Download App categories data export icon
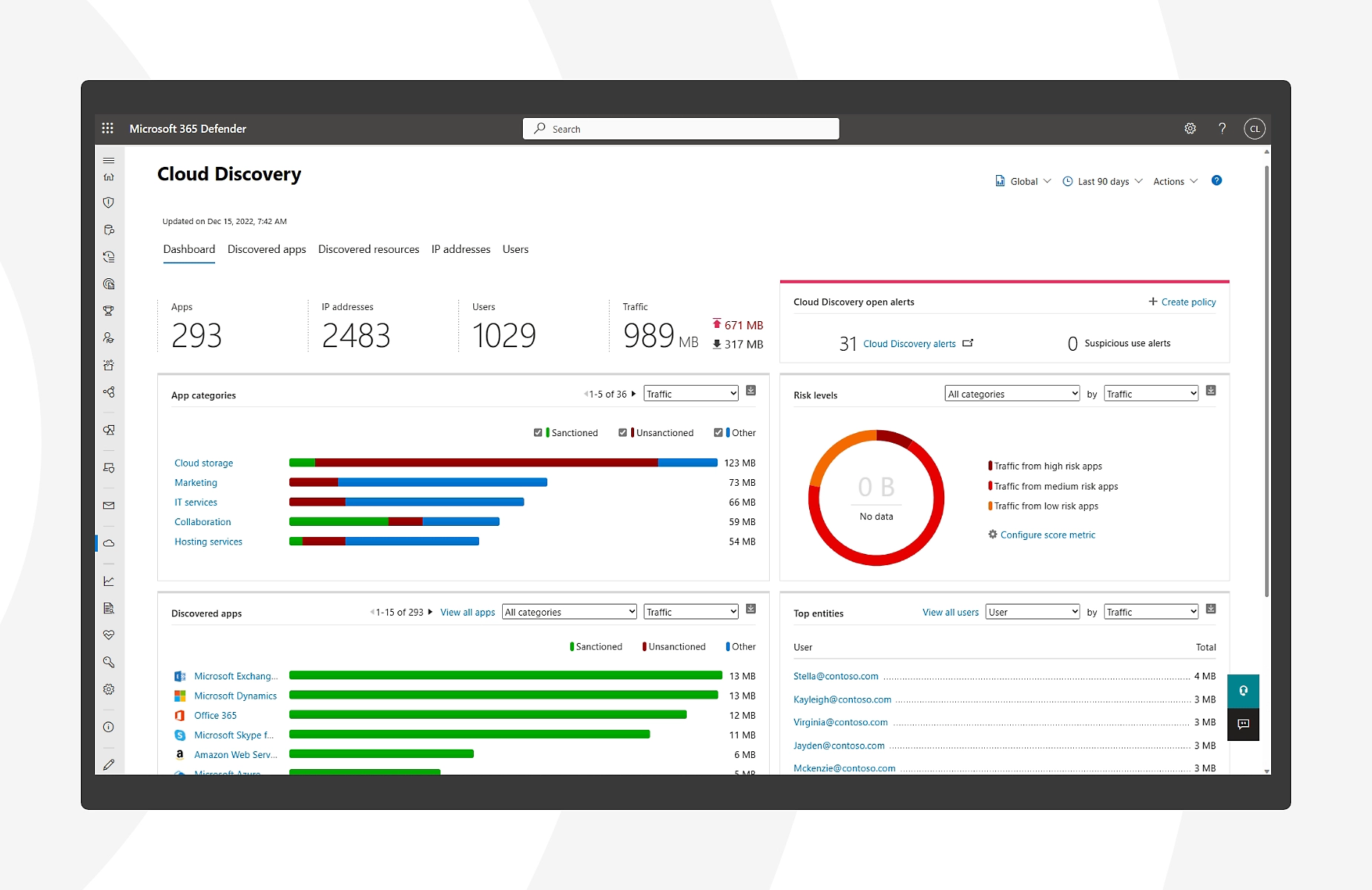The image size is (1372, 890). pyautogui.click(x=751, y=391)
